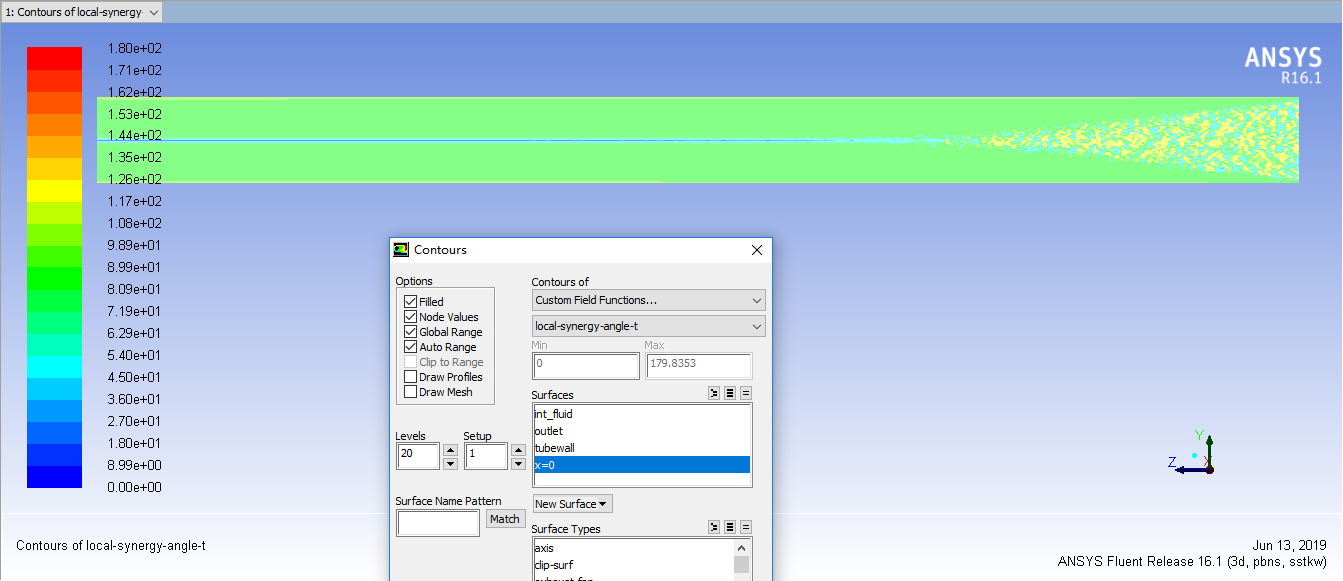Click the last Surface Types selection icon
The height and width of the screenshot is (581, 1343).
745,528
